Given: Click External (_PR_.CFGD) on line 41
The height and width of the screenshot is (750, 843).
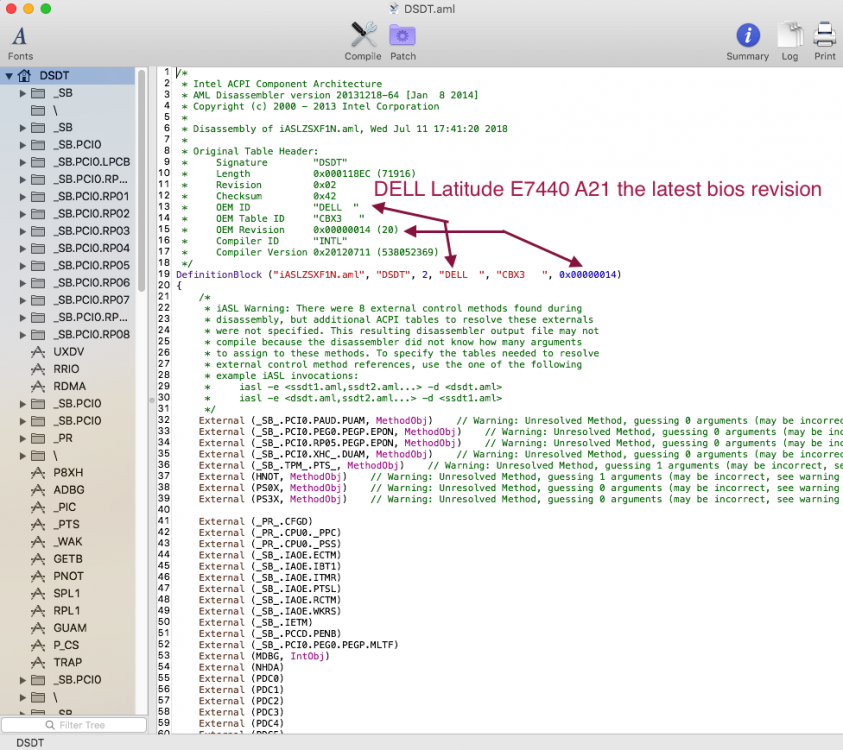Looking at the screenshot, I should pos(255,522).
